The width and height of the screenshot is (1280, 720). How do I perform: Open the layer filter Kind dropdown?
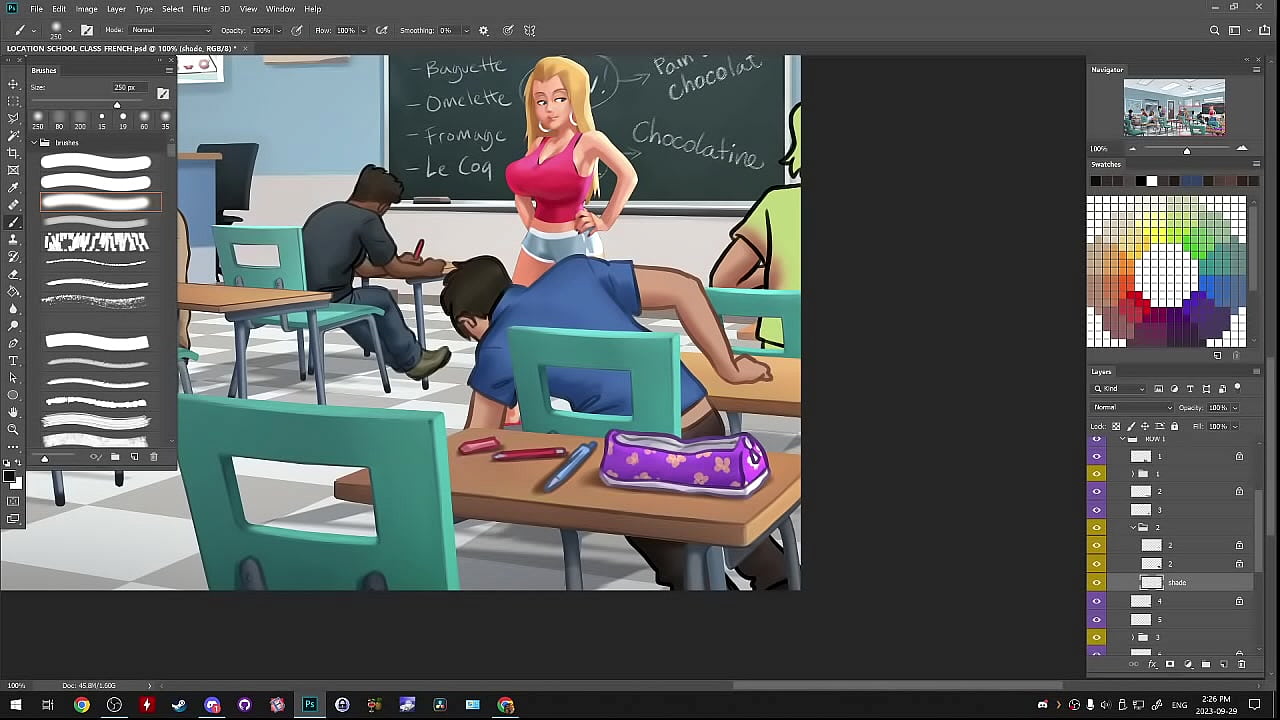[x=1120, y=389]
